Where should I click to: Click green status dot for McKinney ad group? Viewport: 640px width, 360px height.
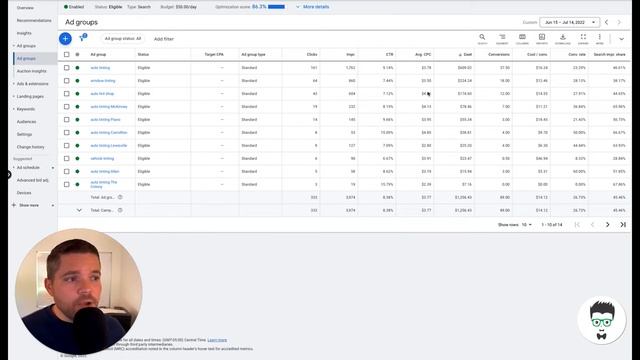click(x=77, y=107)
